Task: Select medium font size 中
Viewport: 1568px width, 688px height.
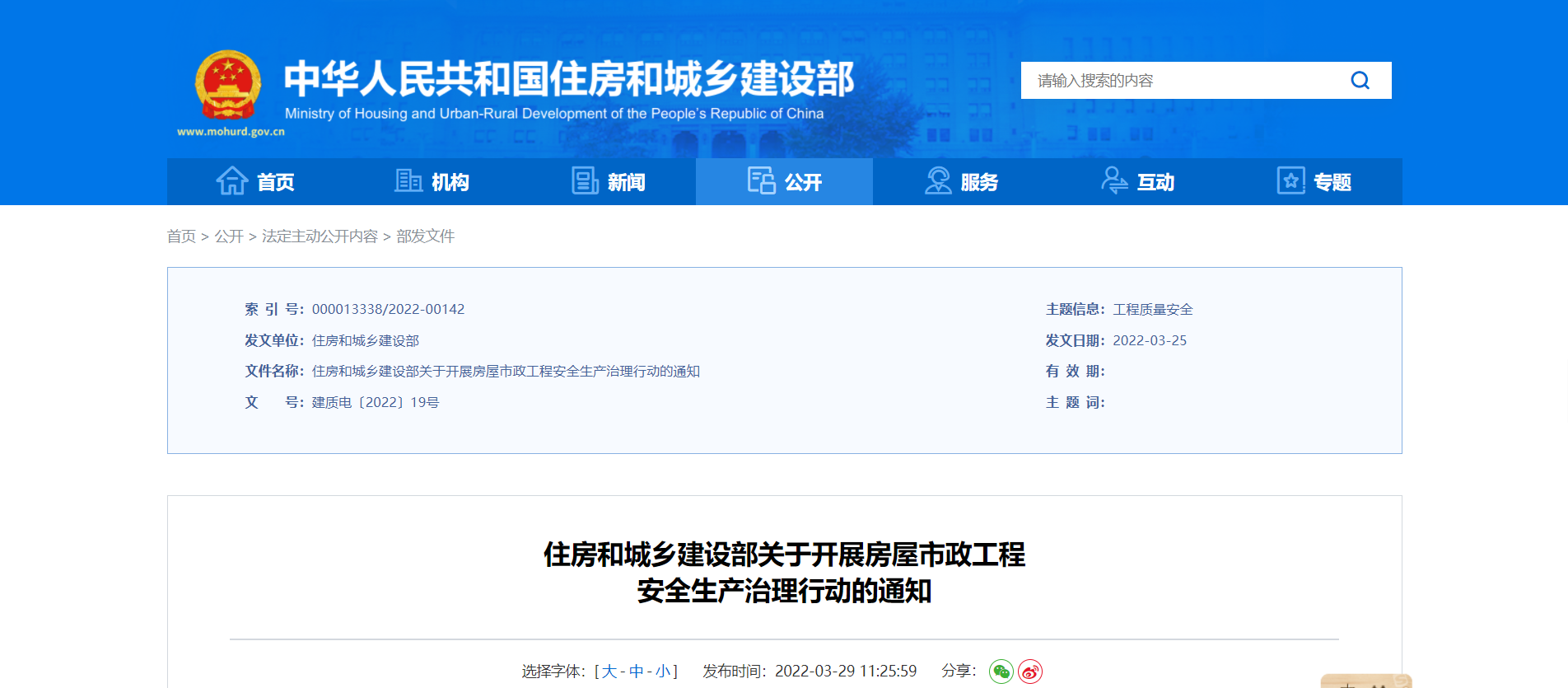Action: [636, 672]
